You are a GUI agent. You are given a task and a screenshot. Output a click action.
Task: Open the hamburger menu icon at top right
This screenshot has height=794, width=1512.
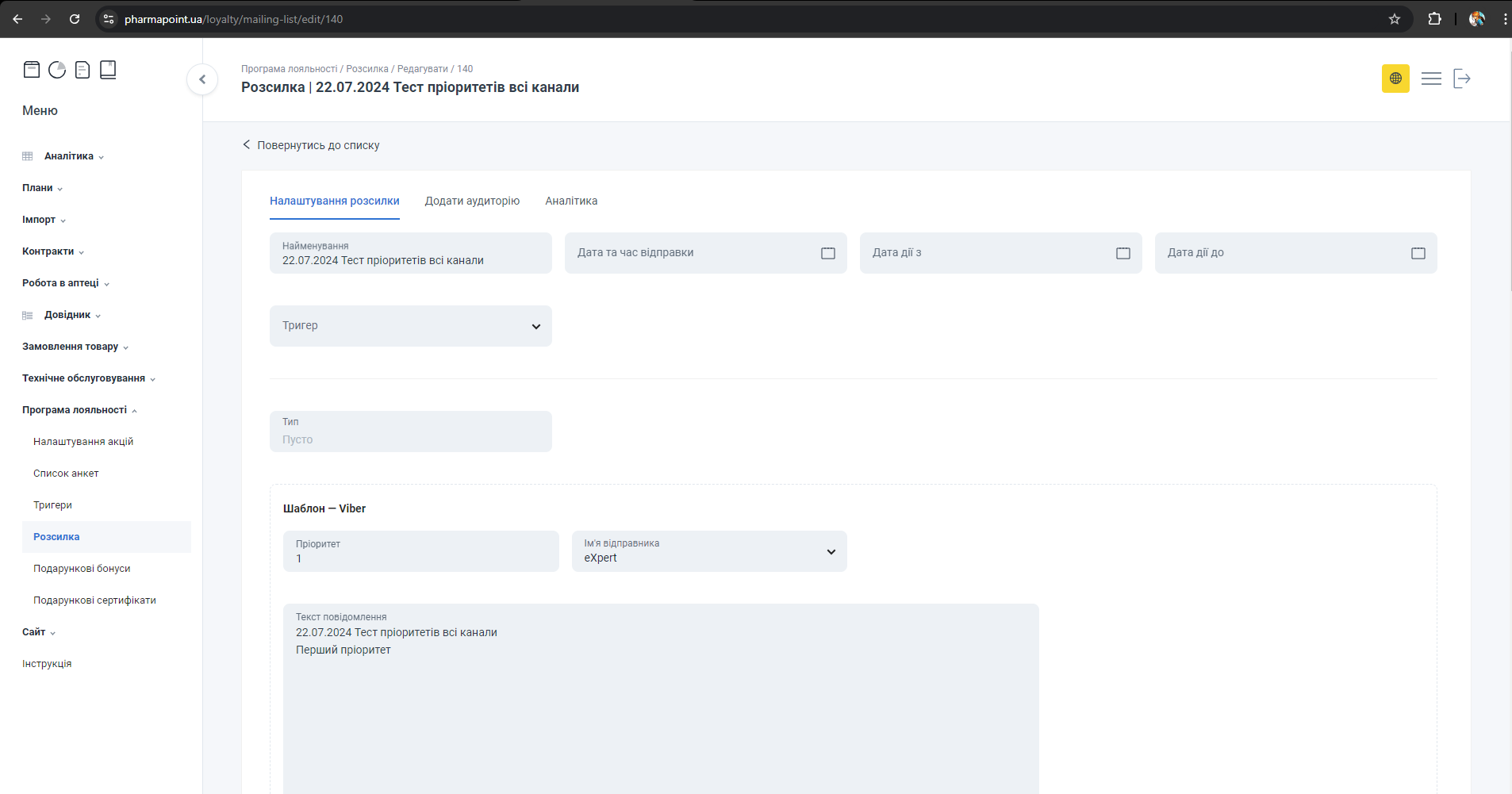[x=1431, y=79]
